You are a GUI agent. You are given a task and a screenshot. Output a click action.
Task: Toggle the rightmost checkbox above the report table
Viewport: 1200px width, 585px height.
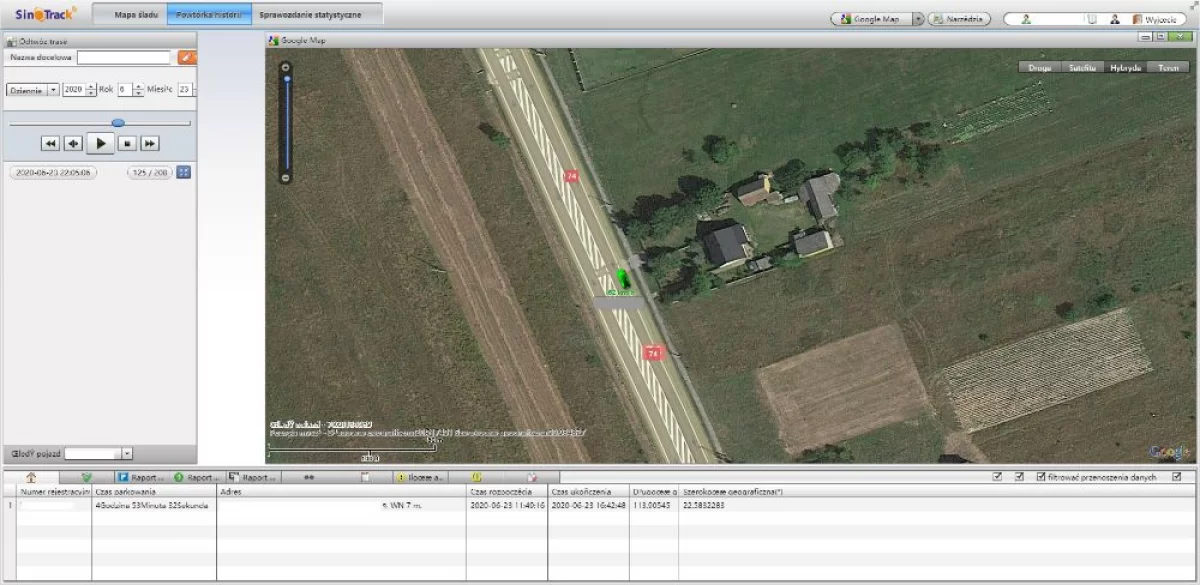coord(1177,477)
